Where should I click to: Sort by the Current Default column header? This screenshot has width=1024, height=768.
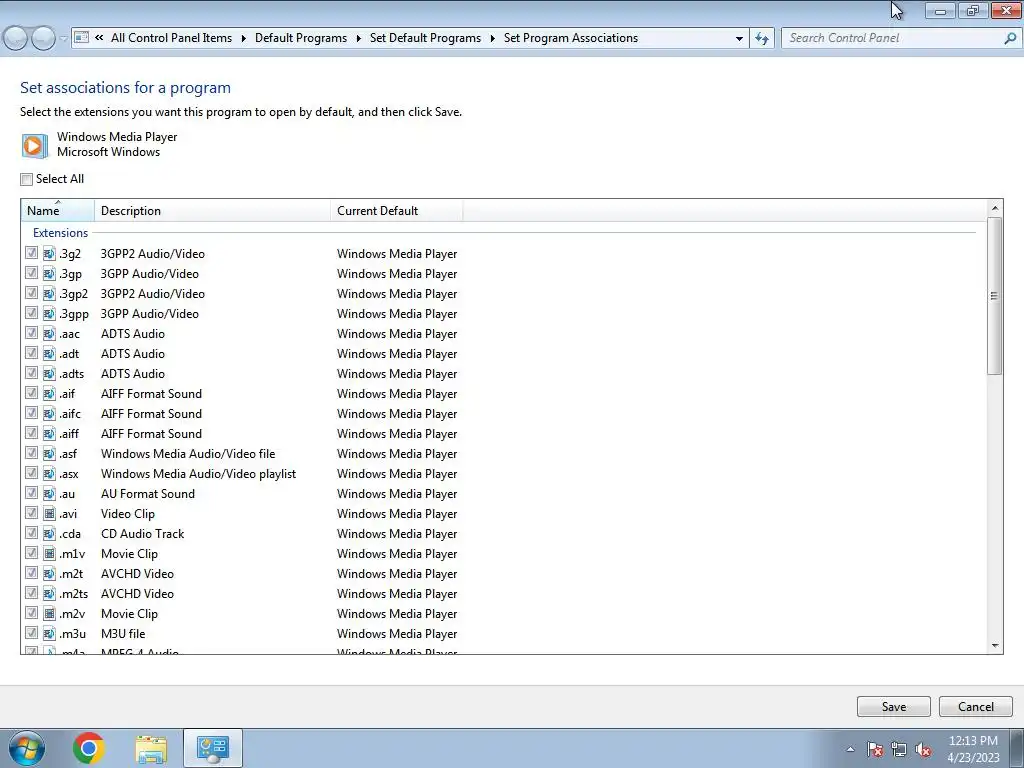pos(396,210)
